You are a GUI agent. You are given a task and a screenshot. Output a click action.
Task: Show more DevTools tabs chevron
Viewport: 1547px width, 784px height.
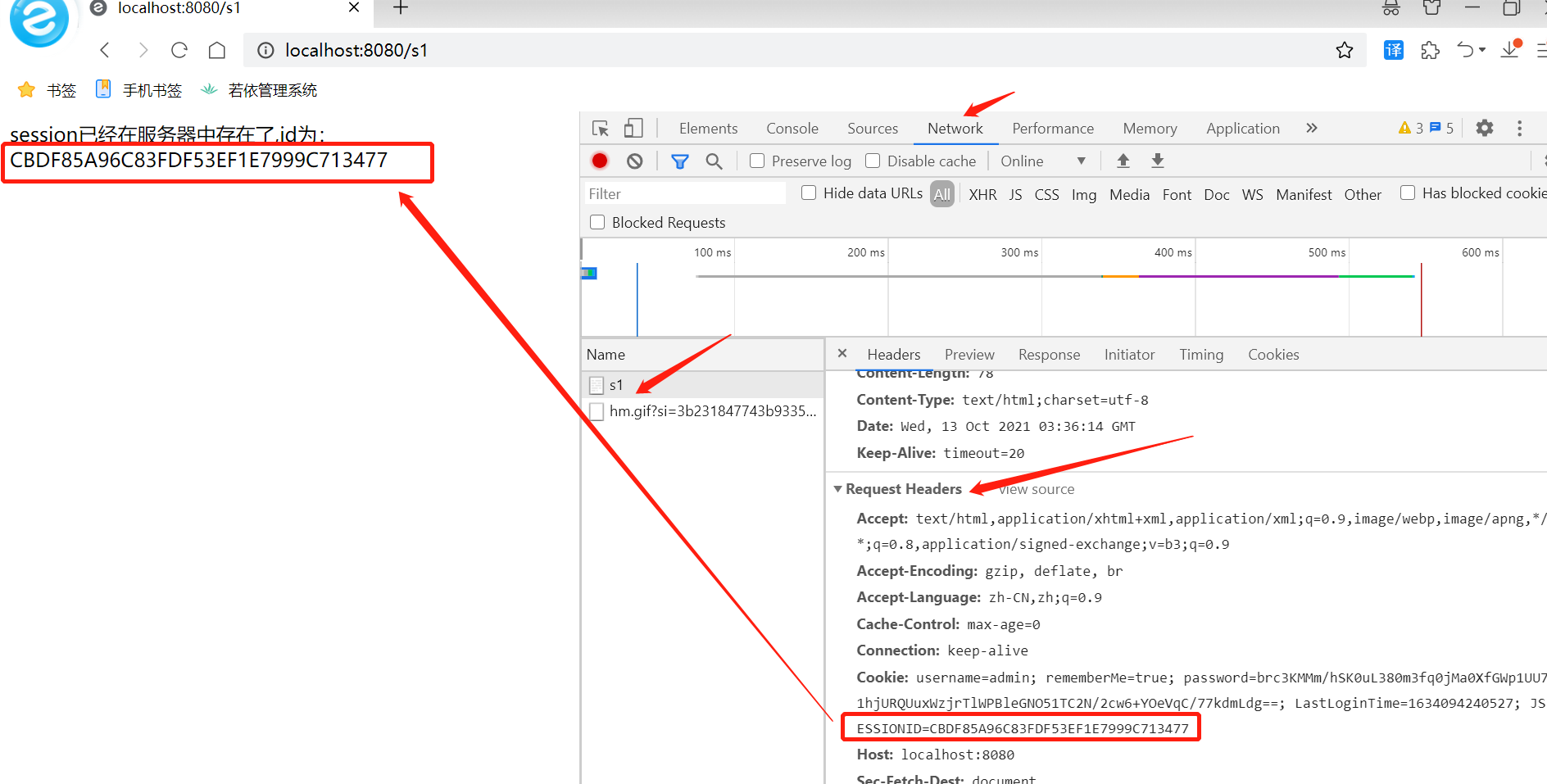pos(1312,128)
